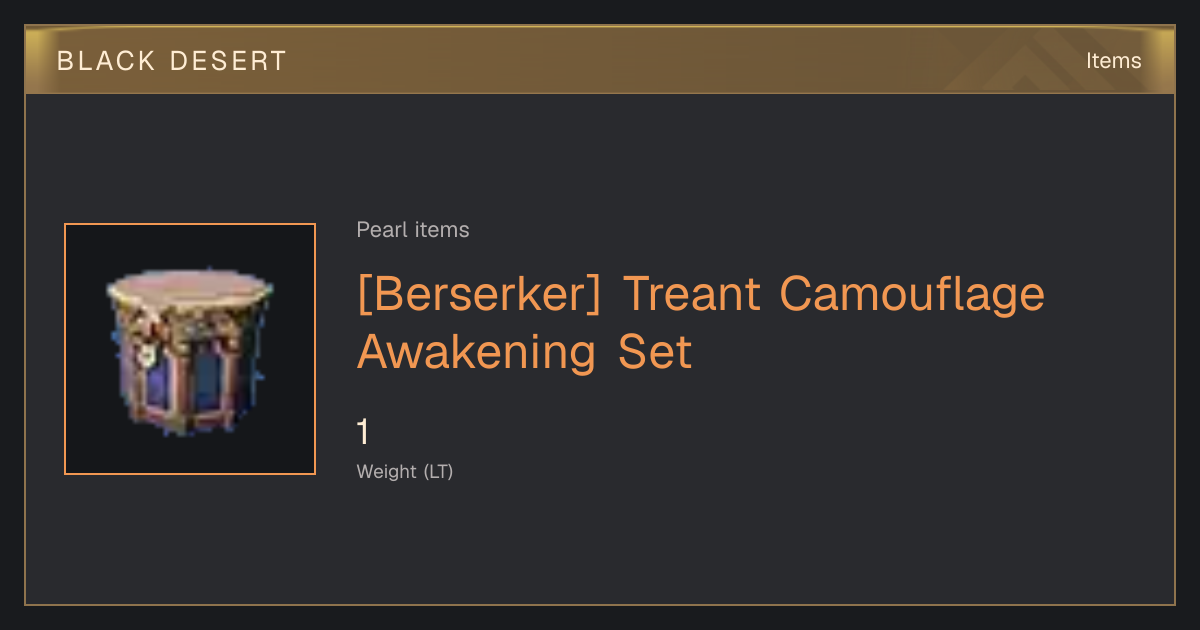The width and height of the screenshot is (1200, 630).
Task: Open the Pearl items category label
Action: point(413,230)
